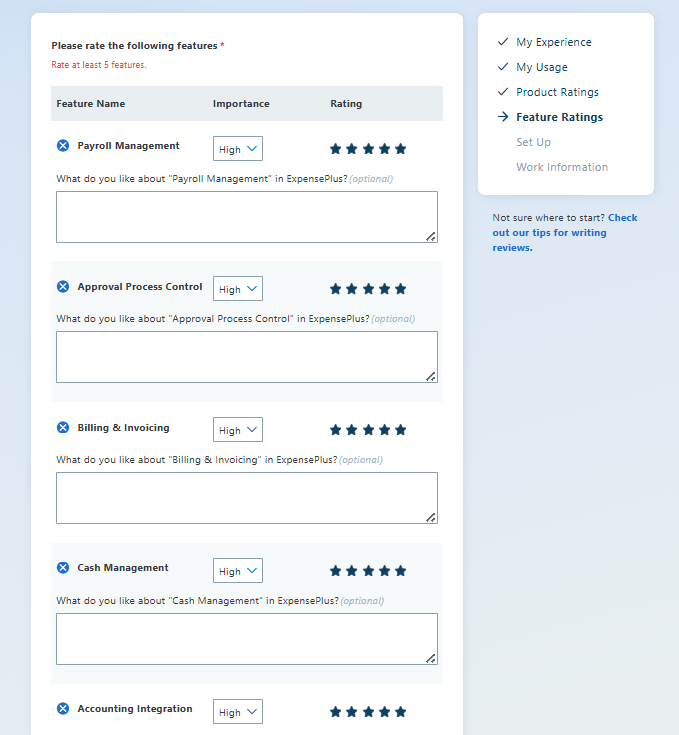Viewport: 679px width, 735px height.
Task: Rate Accounting Integration five stars
Action: [401, 712]
